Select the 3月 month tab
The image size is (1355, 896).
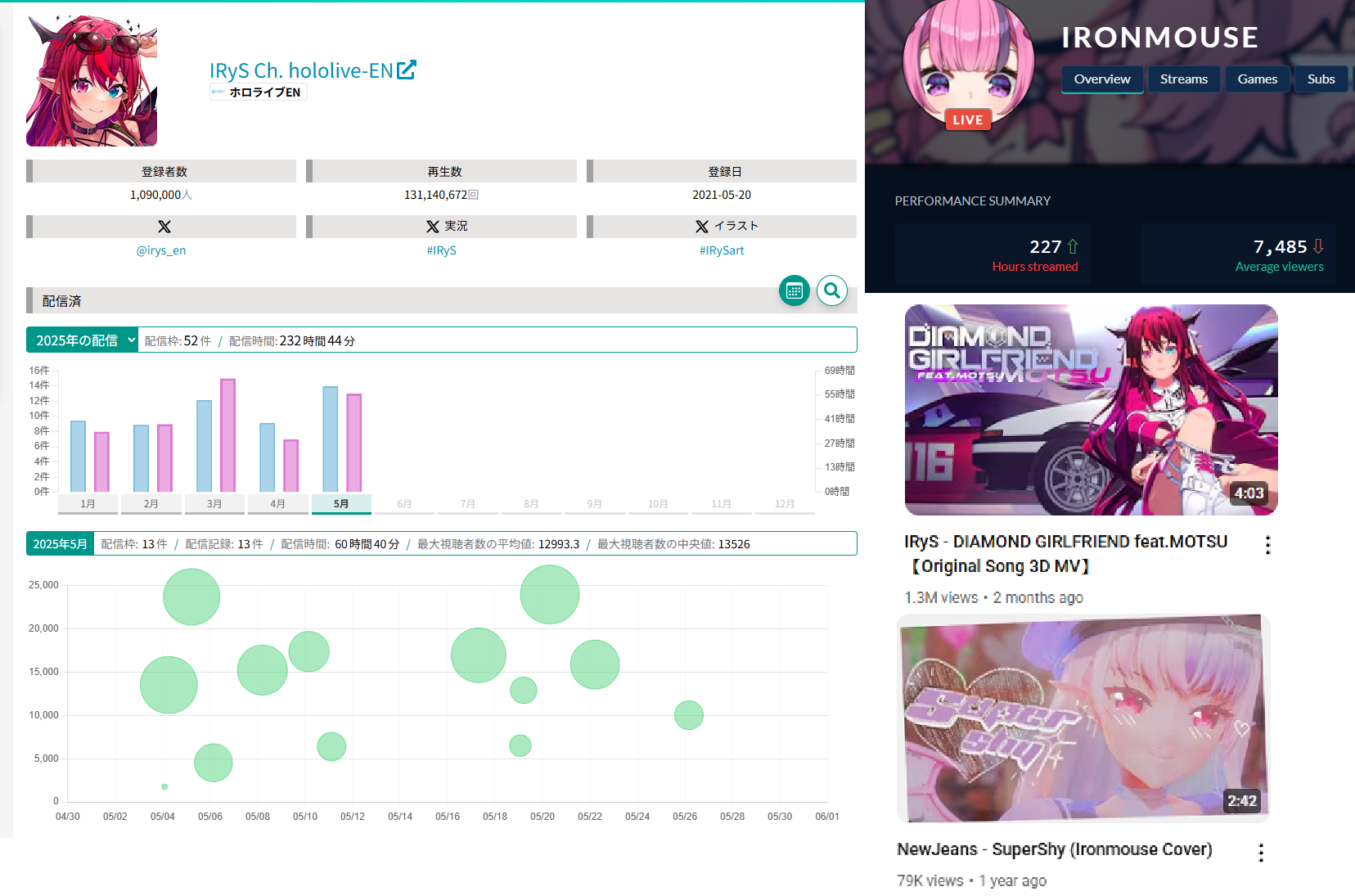coord(214,504)
